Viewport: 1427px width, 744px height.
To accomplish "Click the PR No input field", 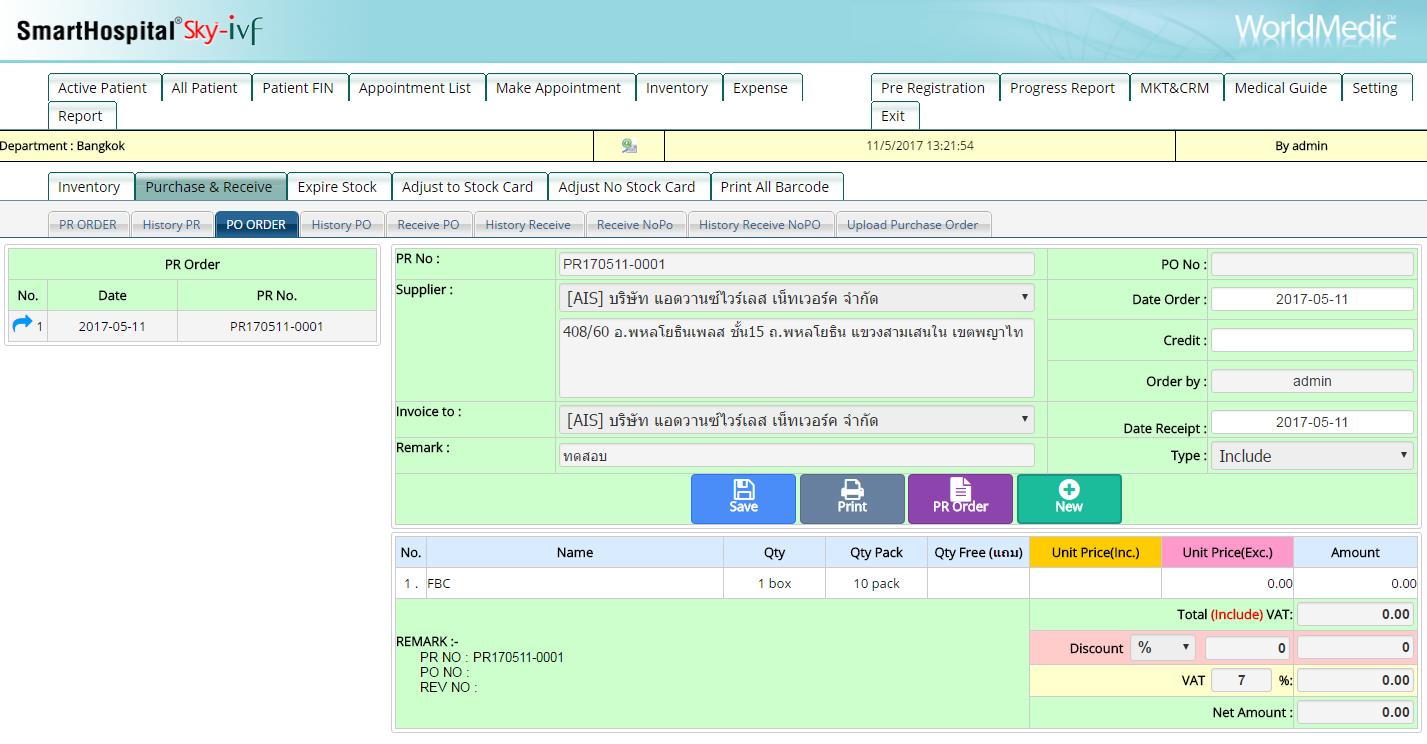I will point(796,264).
